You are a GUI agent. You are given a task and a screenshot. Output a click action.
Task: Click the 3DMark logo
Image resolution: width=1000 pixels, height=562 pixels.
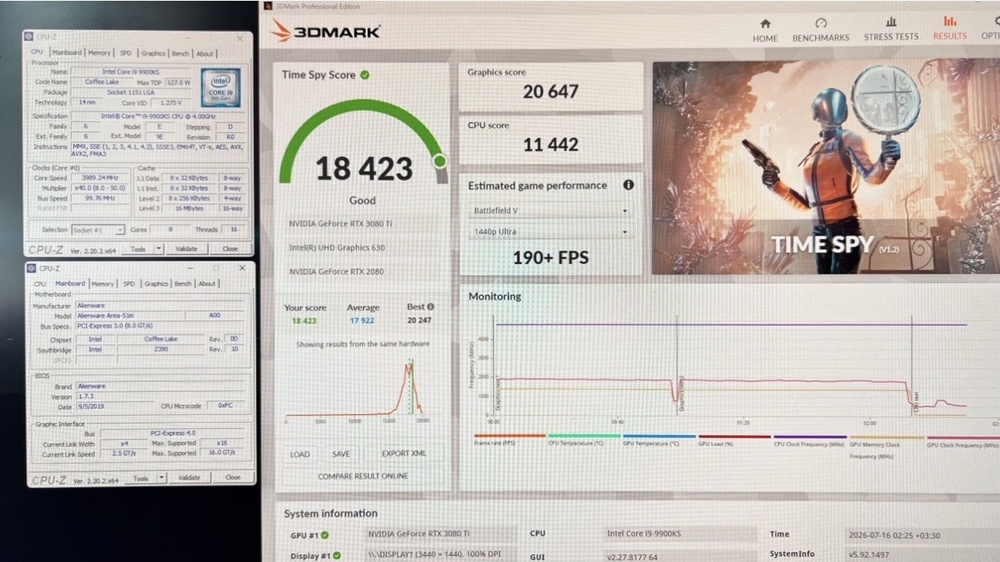point(325,31)
